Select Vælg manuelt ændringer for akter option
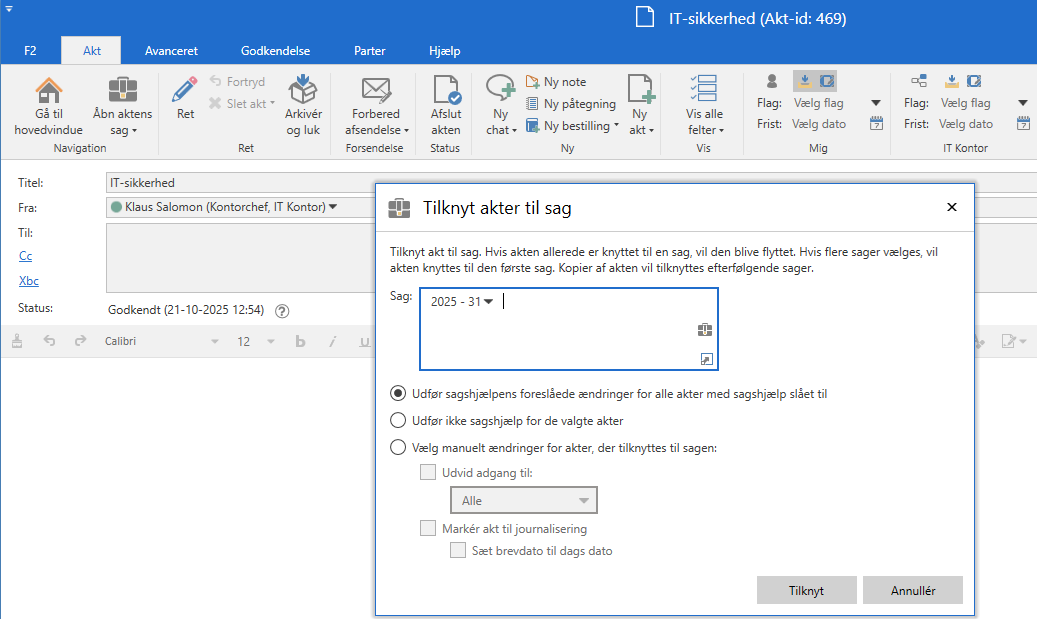The image size is (1037, 619). pos(398,448)
